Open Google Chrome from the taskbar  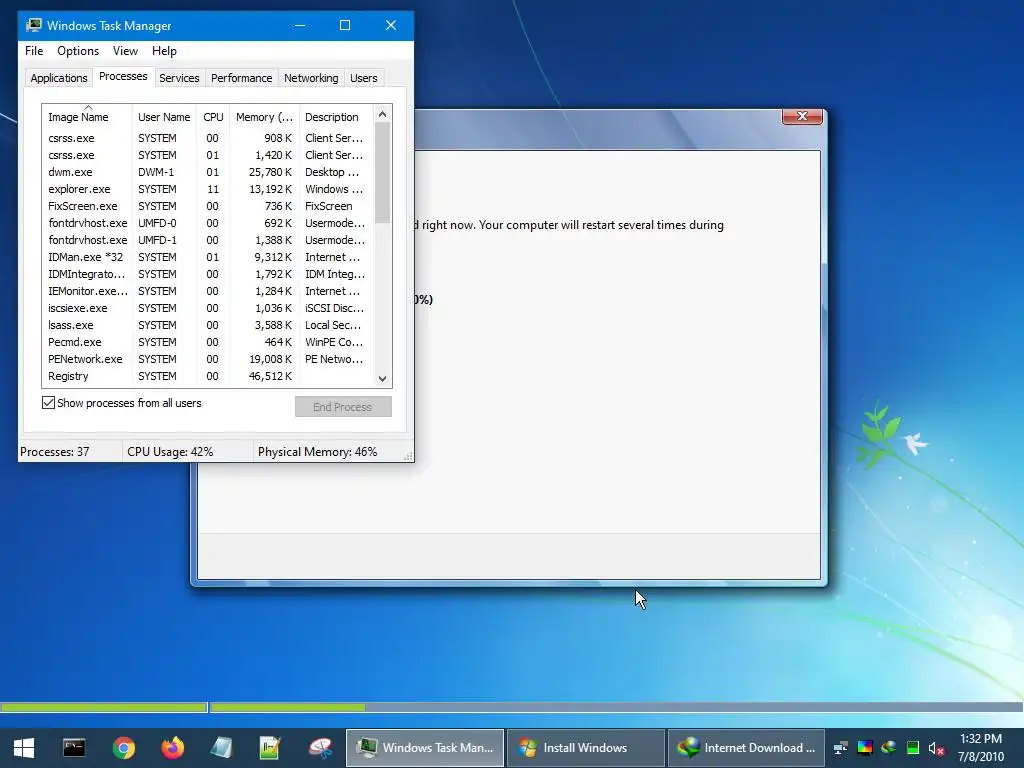click(123, 748)
